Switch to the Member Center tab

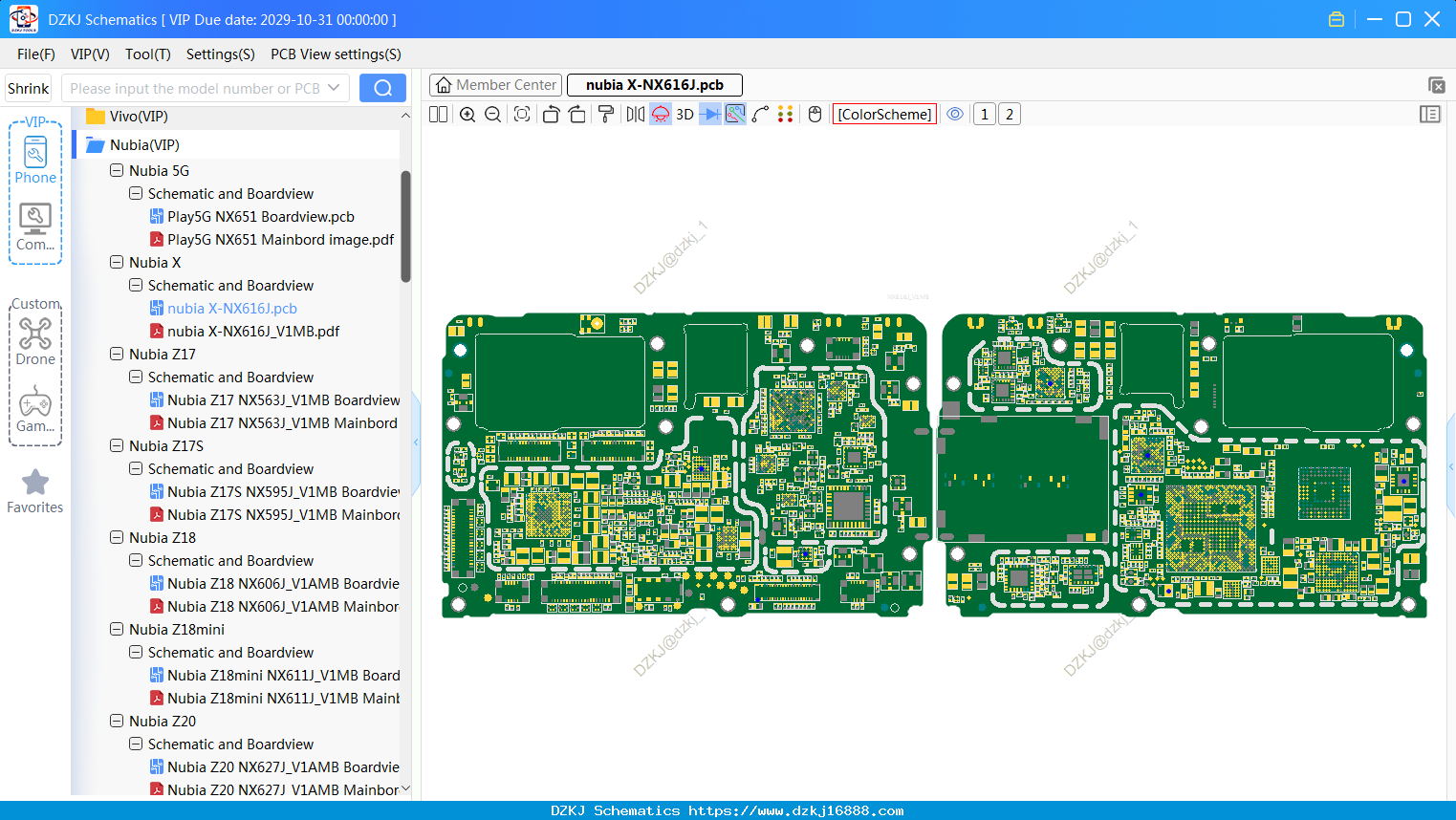click(x=495, y=85)
